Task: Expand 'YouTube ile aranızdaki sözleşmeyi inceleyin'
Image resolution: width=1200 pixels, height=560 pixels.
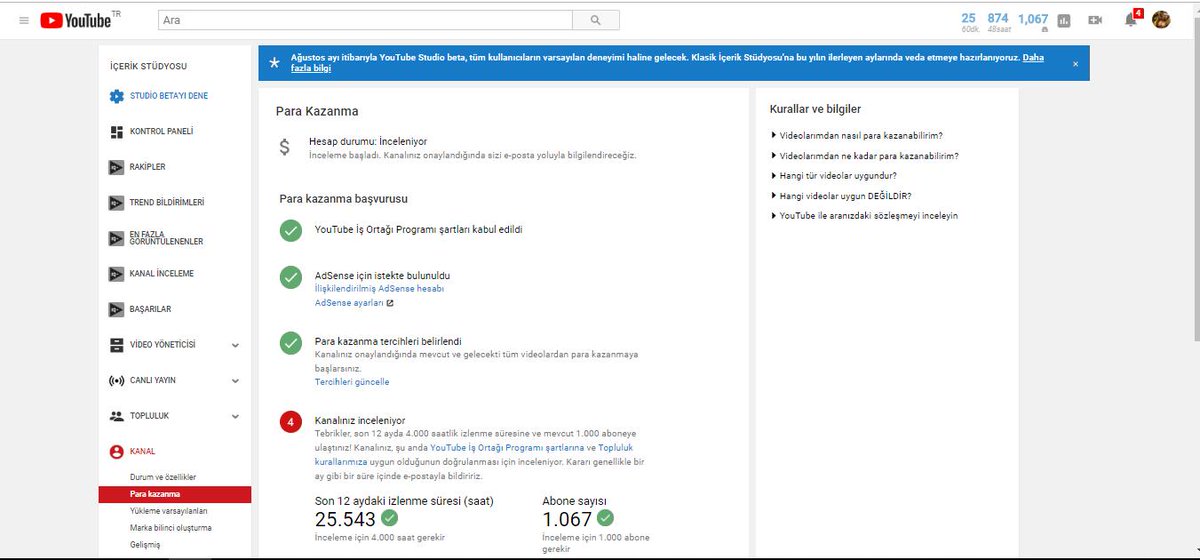Action: click(x=864, y=215)
